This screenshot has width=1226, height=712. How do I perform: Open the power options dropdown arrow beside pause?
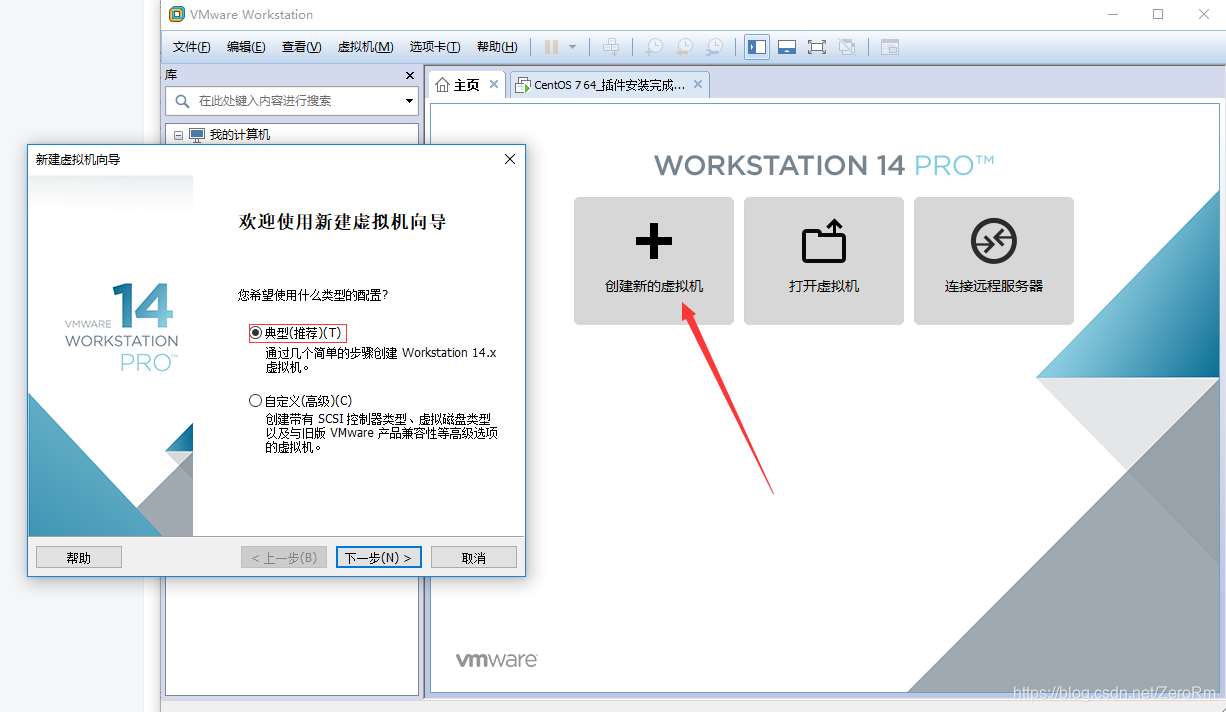572,47
